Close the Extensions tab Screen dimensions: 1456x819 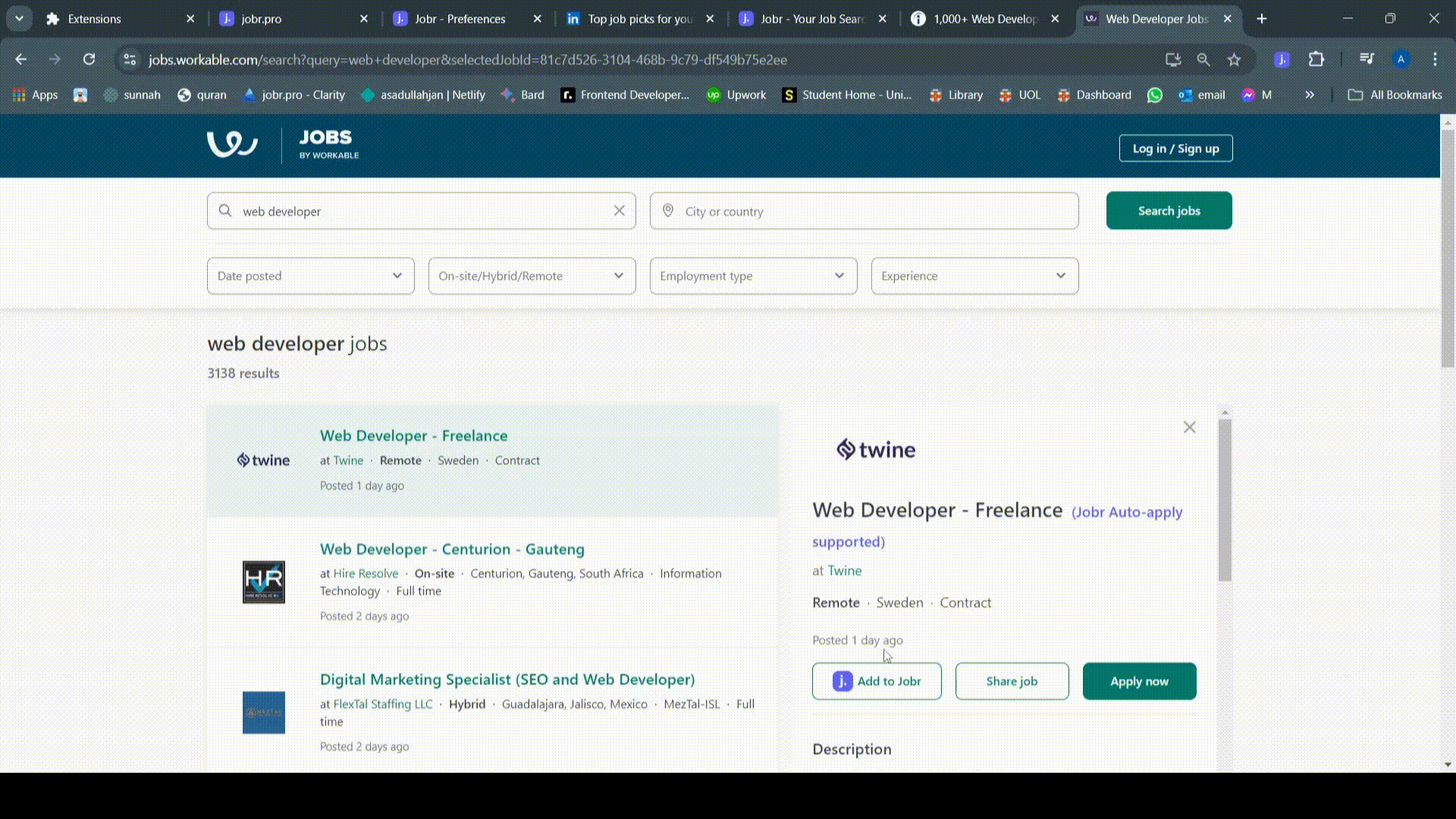(x=190, y=19)
